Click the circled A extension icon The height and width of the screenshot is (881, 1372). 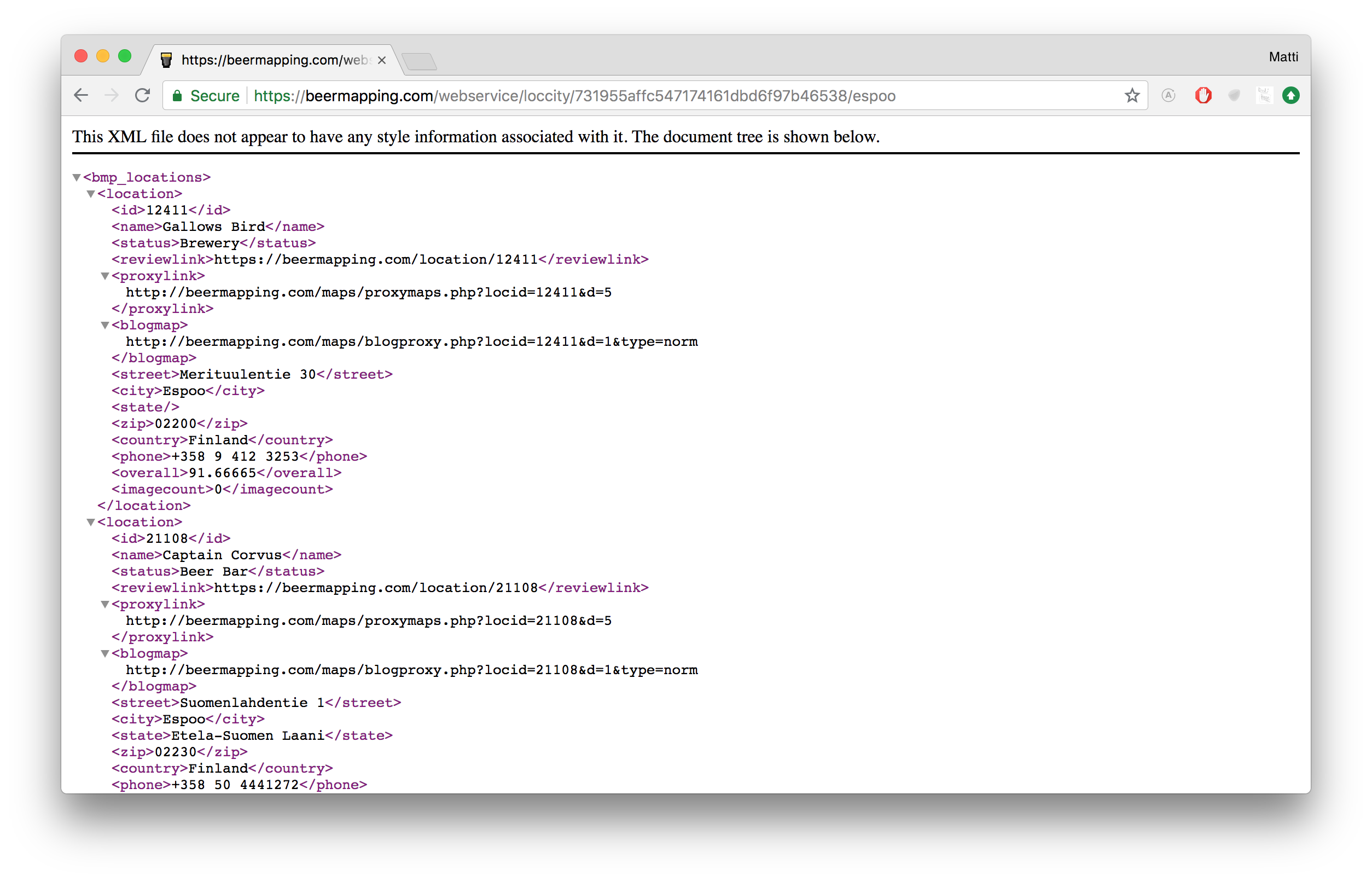(1168, 96)
